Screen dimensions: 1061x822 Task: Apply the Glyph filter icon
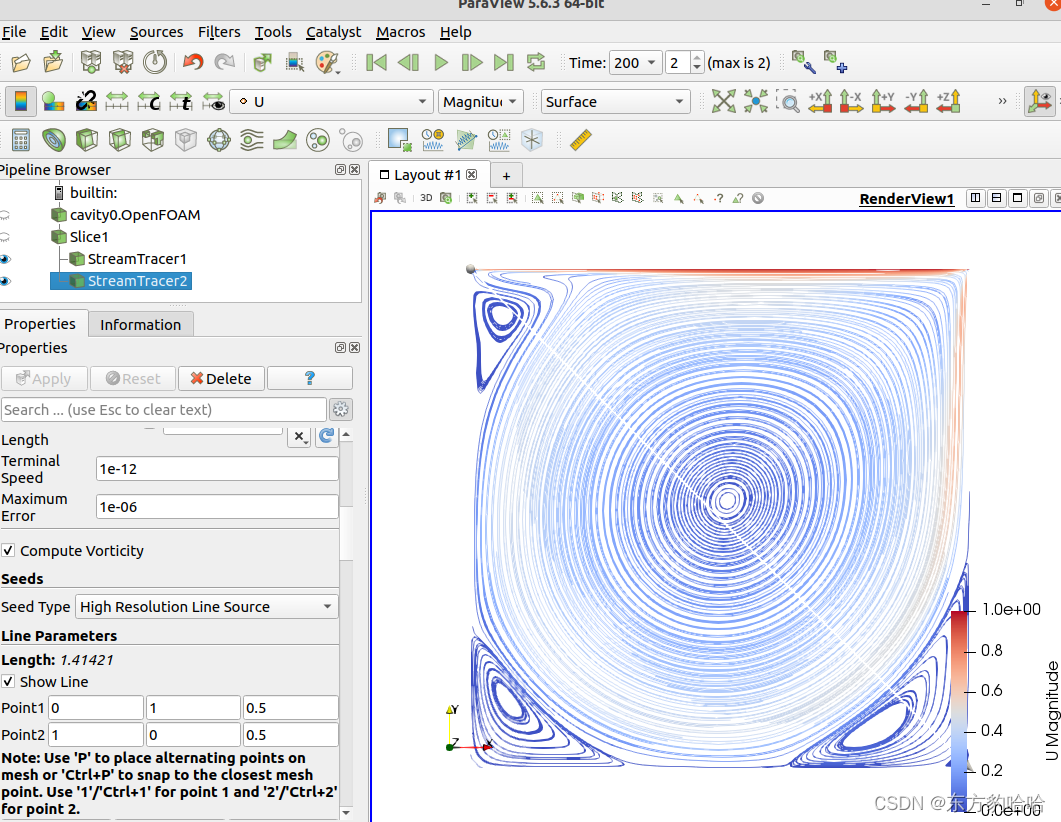[219, 140]
